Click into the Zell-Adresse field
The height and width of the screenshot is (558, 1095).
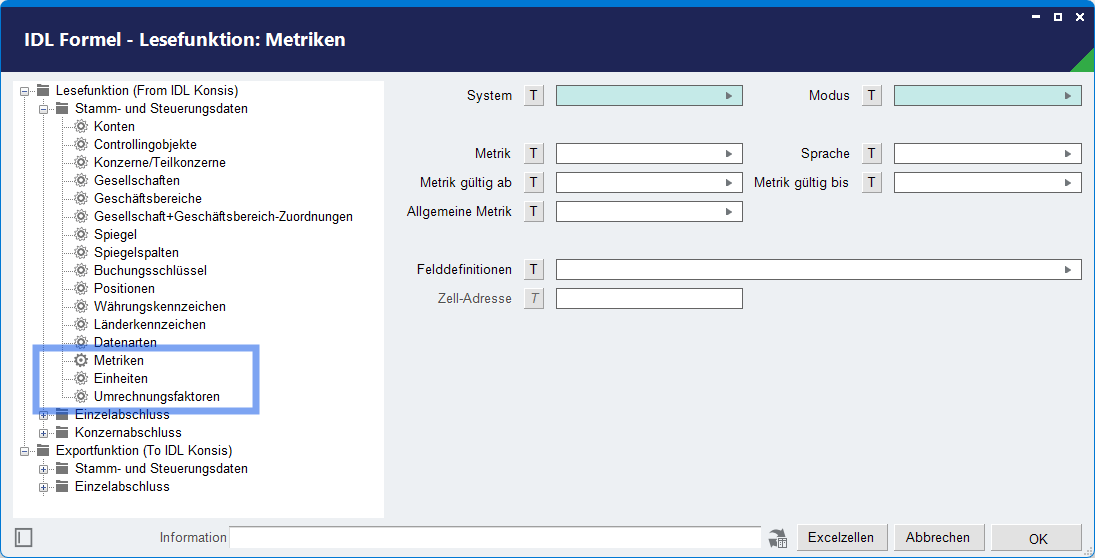pyautogui.click(x=649, y=298)
